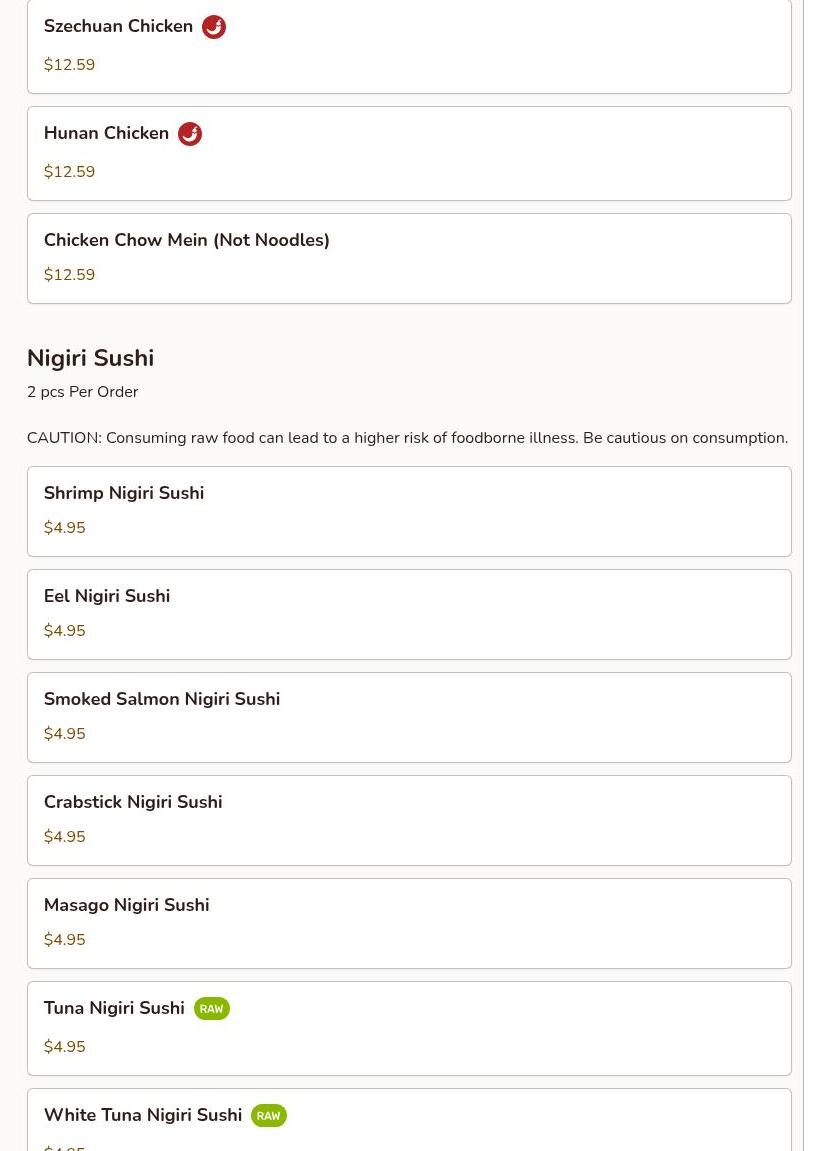Select Crabstick Nigiri Sushi
Image resolution: width=824 pixels, height=1151 pixels.
pyautogui.click(x=133, y=802)
